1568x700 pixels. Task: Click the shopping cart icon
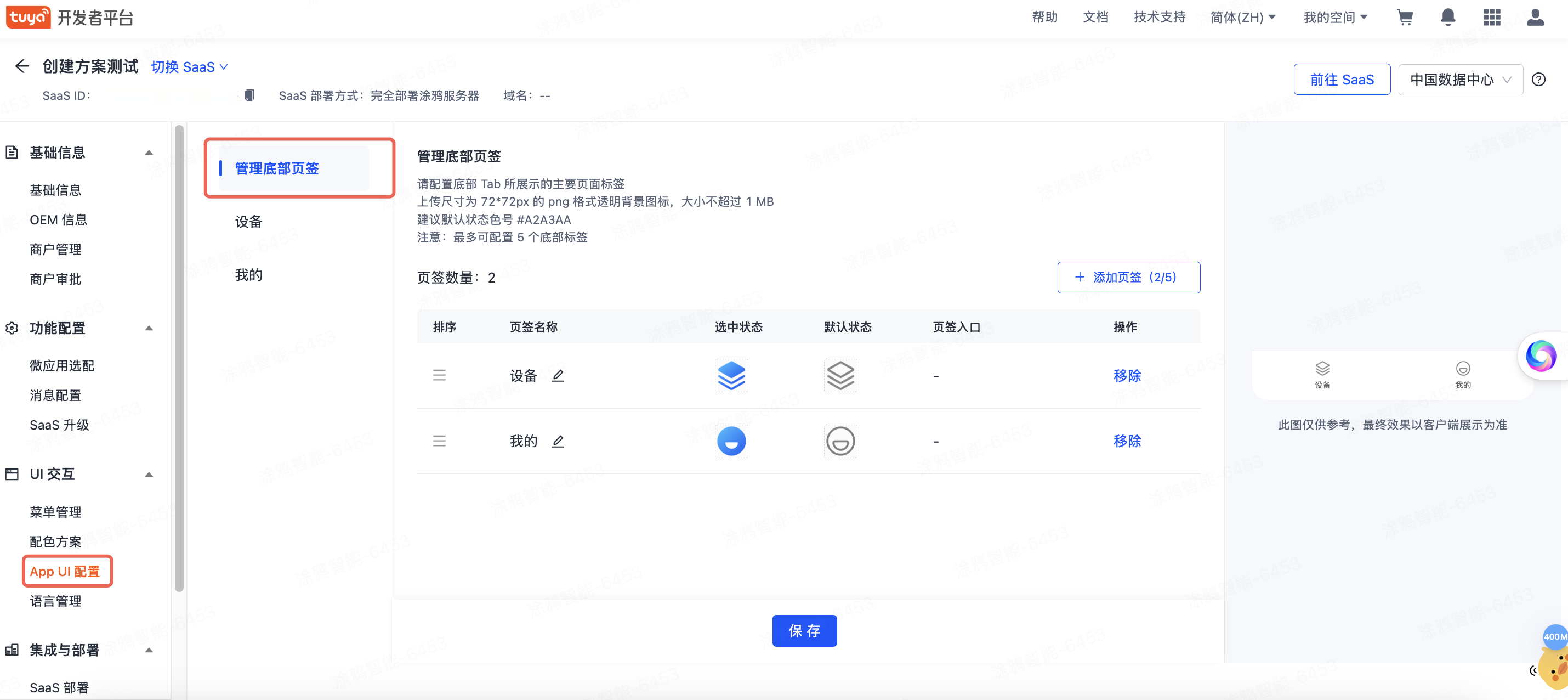(x=1405, y=18)
